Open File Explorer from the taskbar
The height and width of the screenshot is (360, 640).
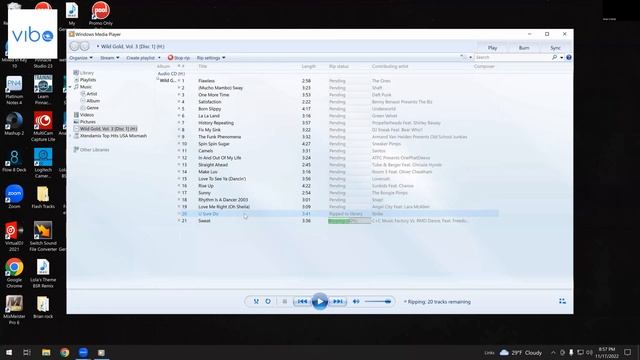pyautogui.click(x=46, y=352)
